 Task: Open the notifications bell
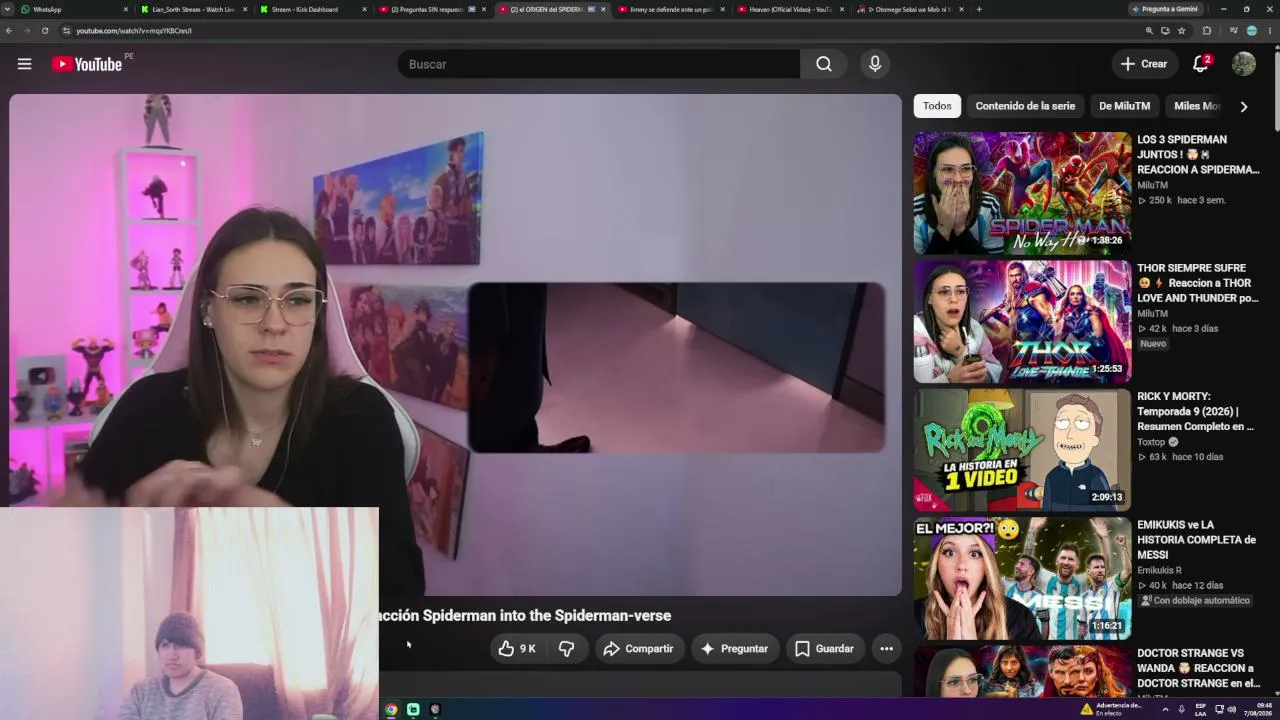point(1201,64)
